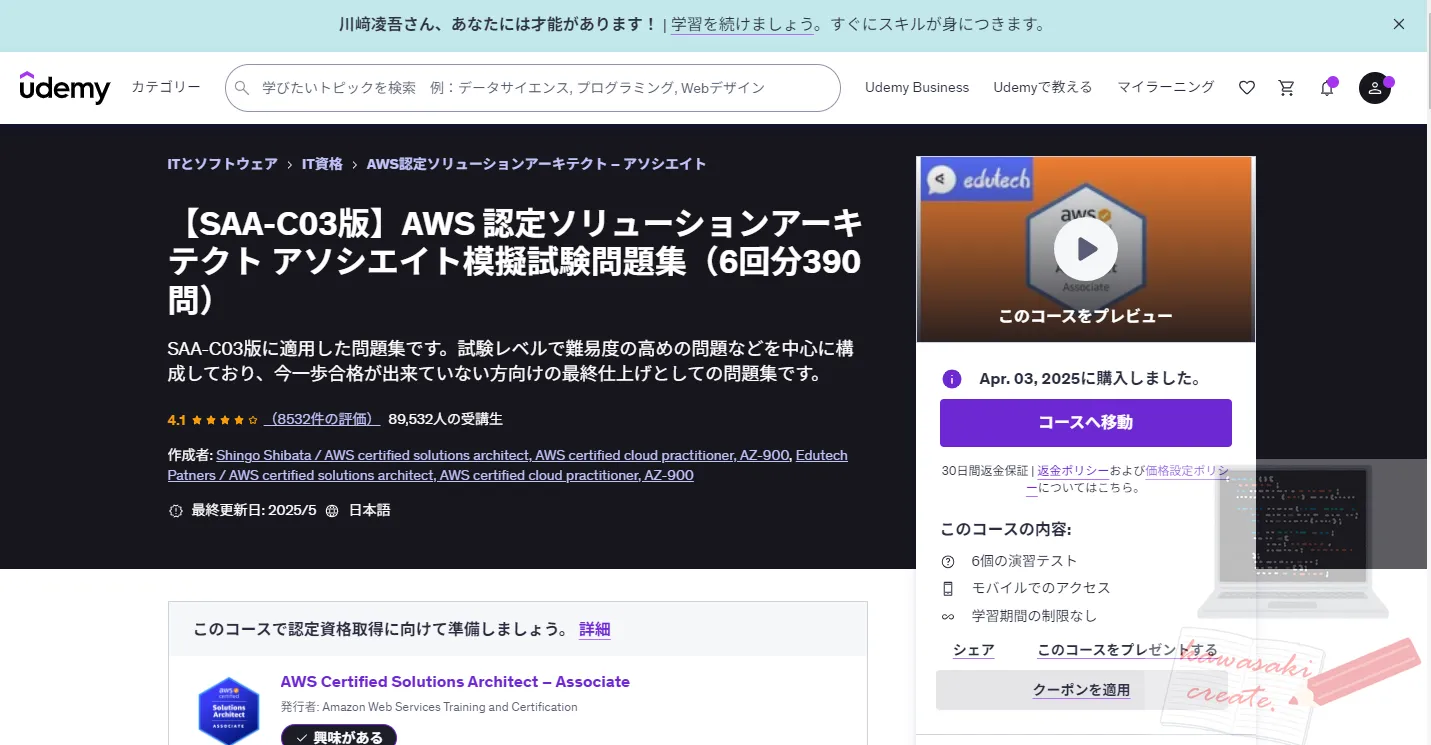Screen dimensions: 1431x745
Task: Click the course preview thumbnail image
Action: [x=1086, y=249]
